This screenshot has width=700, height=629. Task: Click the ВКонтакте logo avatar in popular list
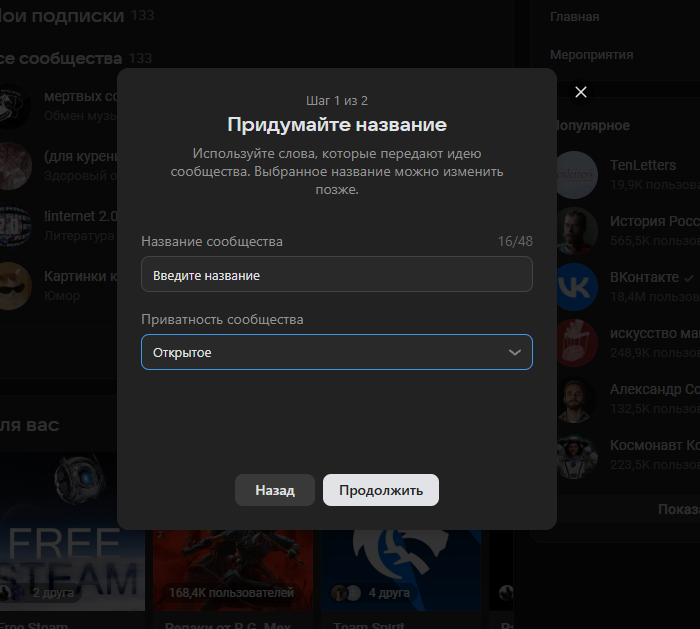coord(577,285)
